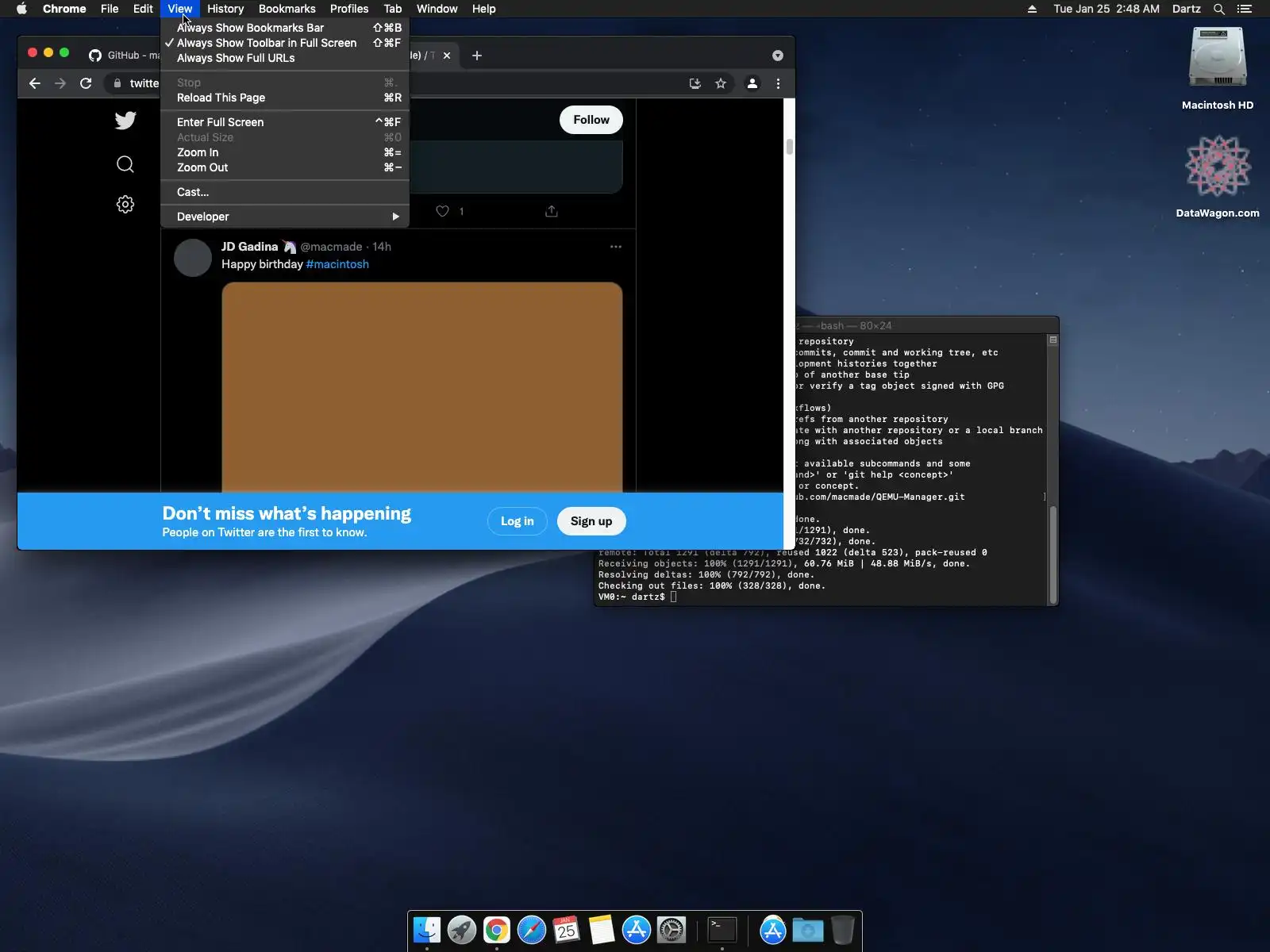
Task: Launch Launchpad from the Dock
Action: 462,930
